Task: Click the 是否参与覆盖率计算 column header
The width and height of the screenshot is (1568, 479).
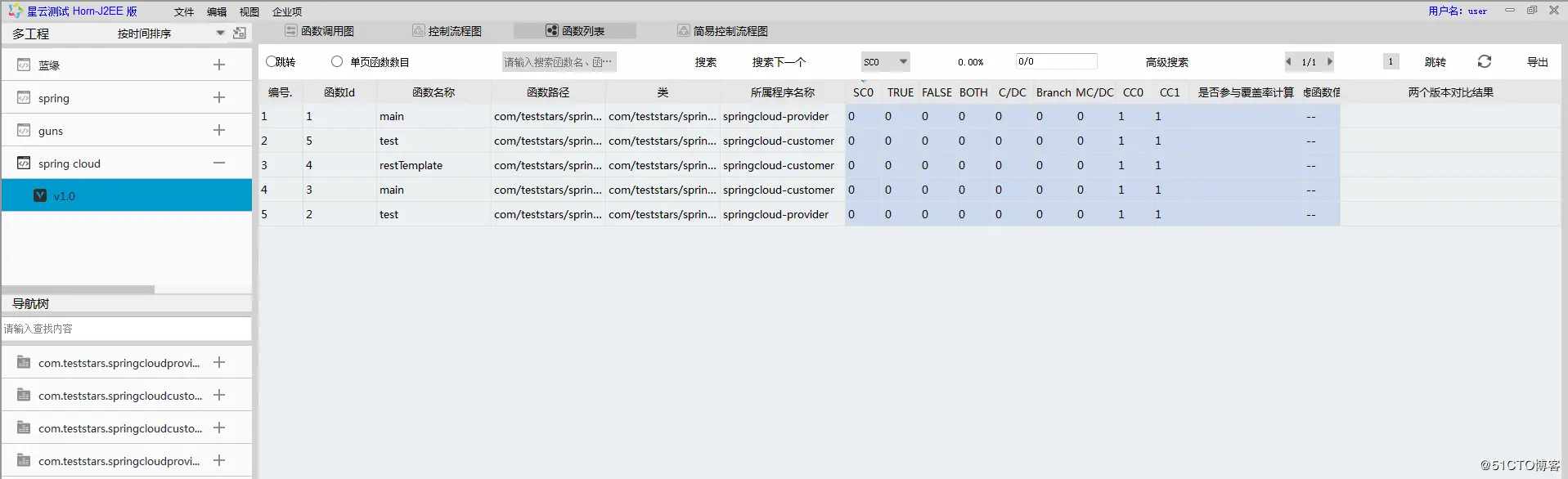Action: 1246,92
